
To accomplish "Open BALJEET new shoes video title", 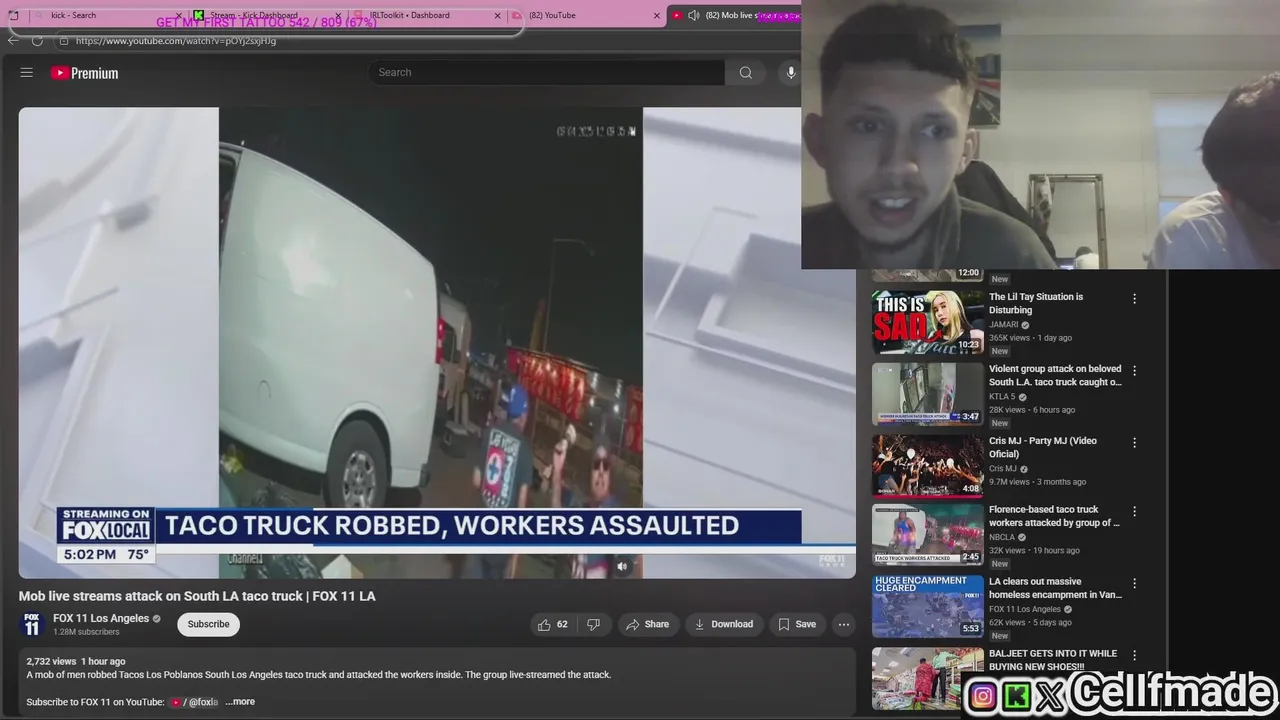I will pyautogui.click(x=1053, y=660).
